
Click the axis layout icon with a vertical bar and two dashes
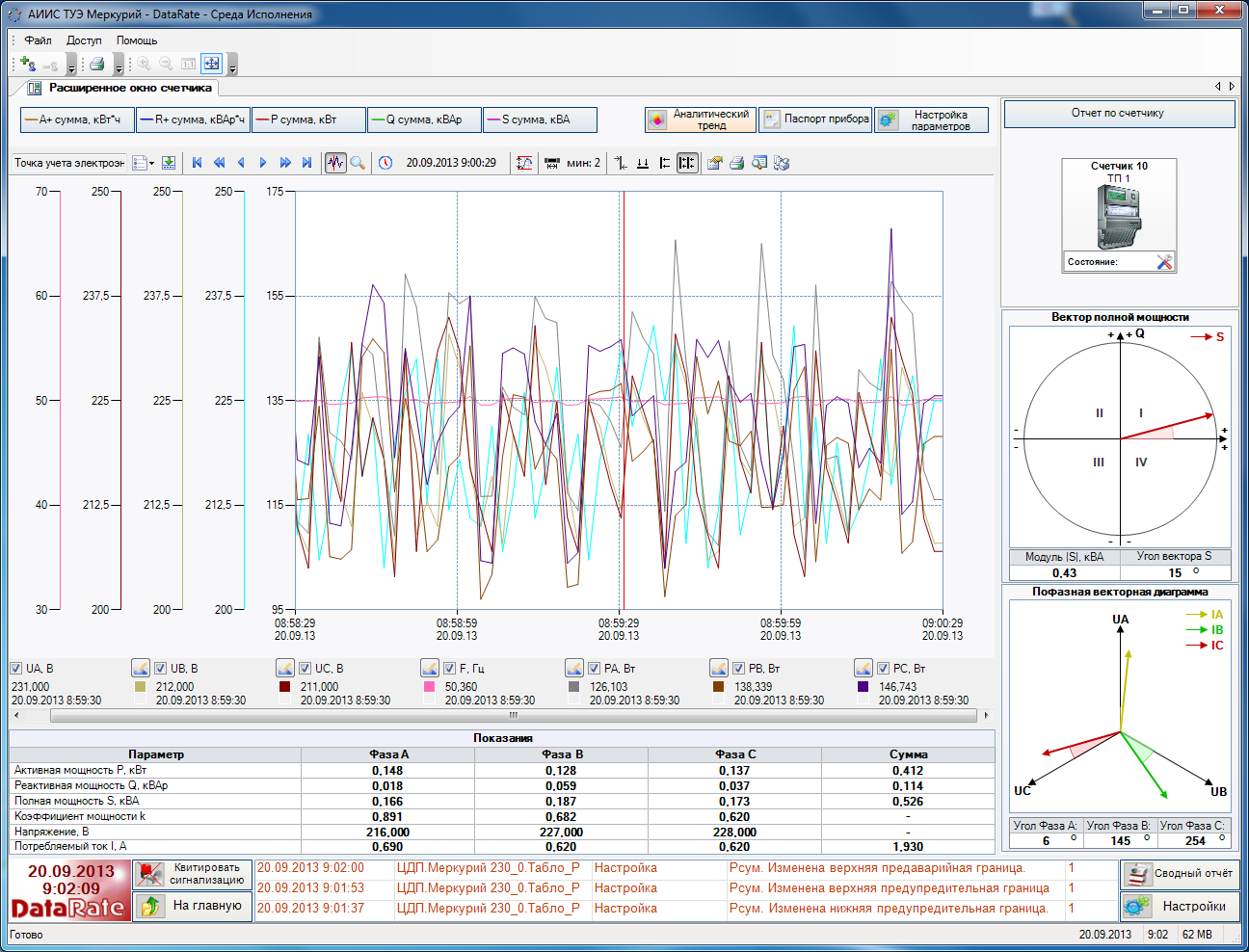click(x=665, y=163)
